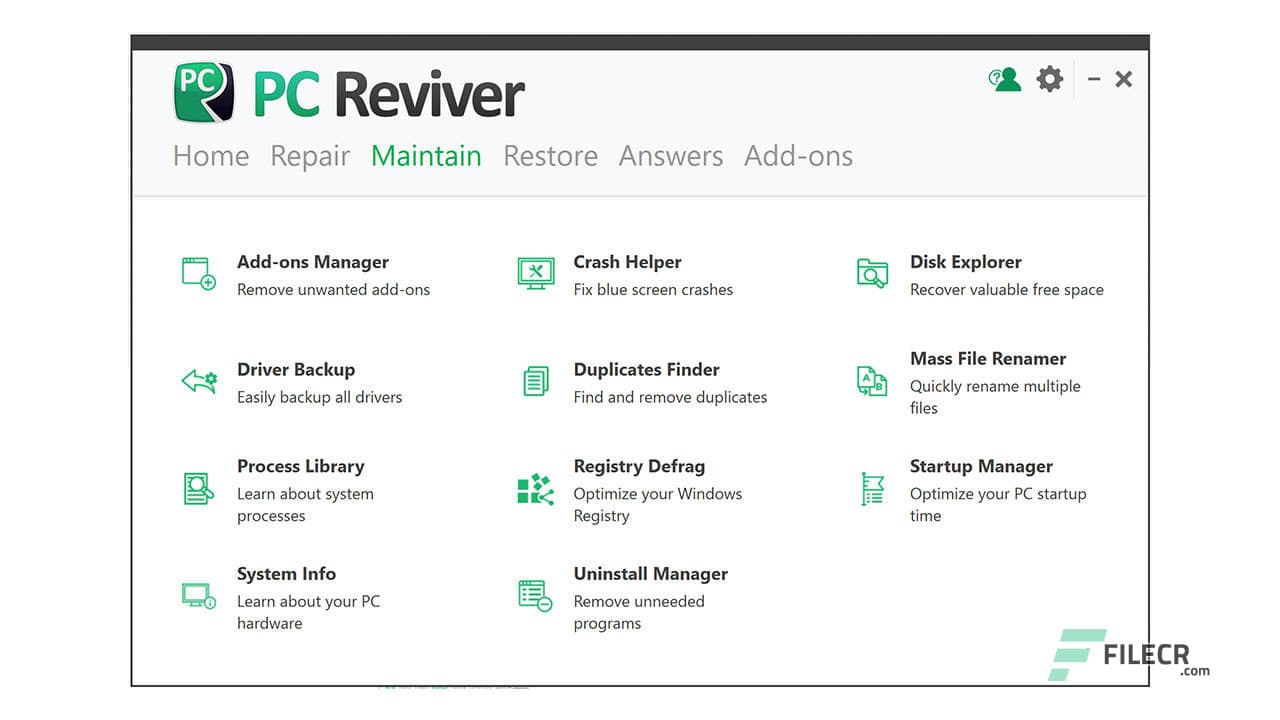The image size is (1280, 720).
Task: Open the Add-ons Manager tool
Action: pyautogui.click(x=312, y=262)
